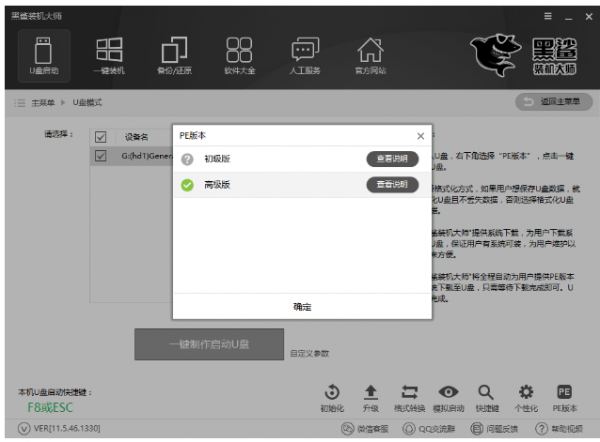The width and height of the screenshot is (600, 442).
Task: Click the VER[11.5.46.1330] version indicator
Action: 59,428
